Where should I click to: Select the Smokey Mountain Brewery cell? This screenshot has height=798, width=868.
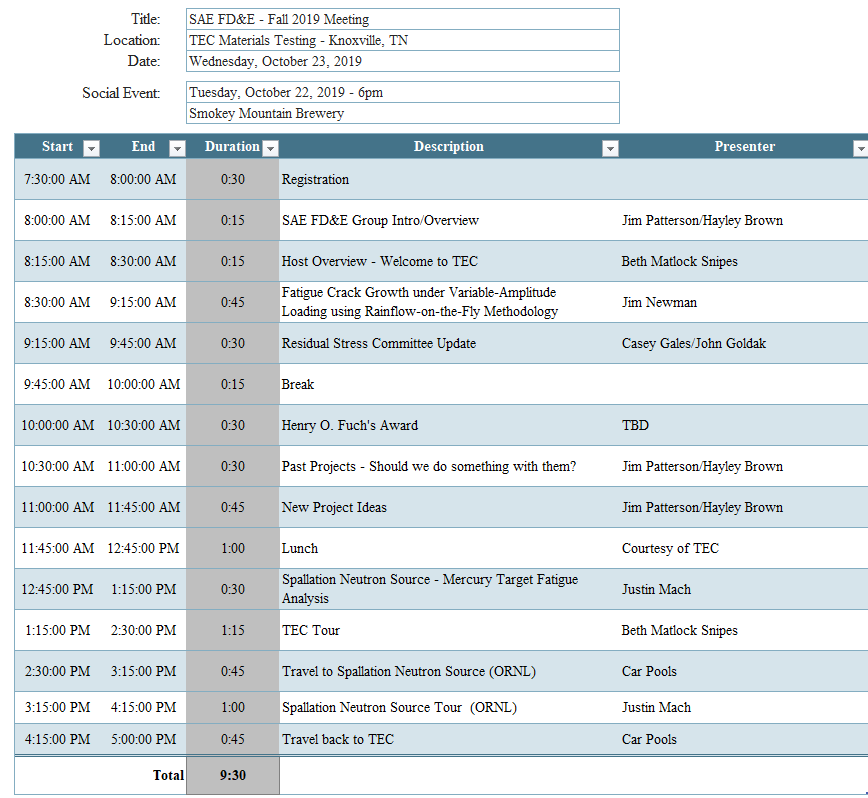click(402, 114)
